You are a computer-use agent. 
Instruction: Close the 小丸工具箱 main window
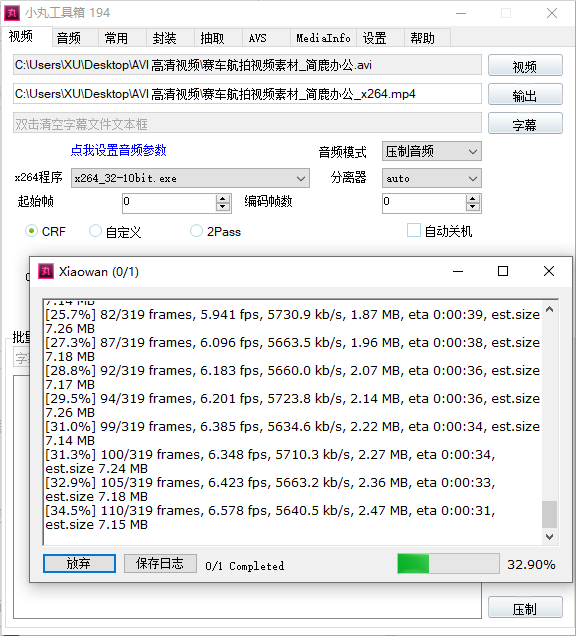click(x=552, y=13)
